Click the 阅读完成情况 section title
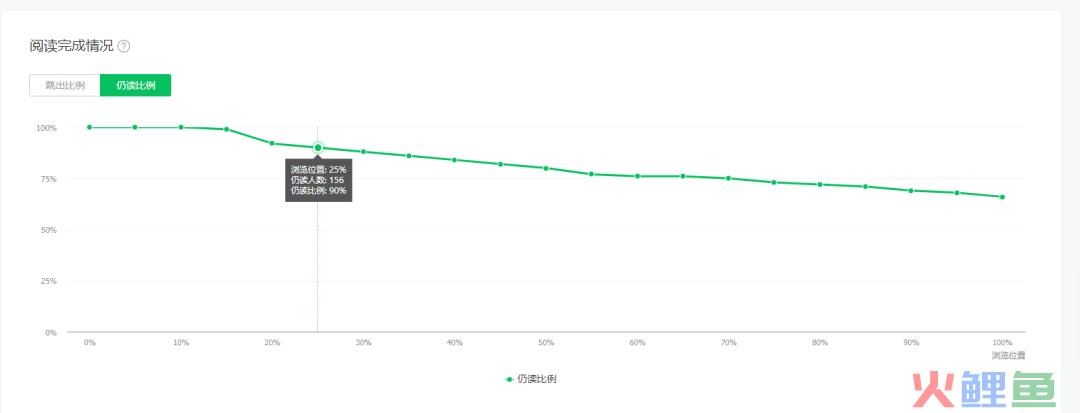Screen dimensions: 1080x413 [x=72, y=47]
